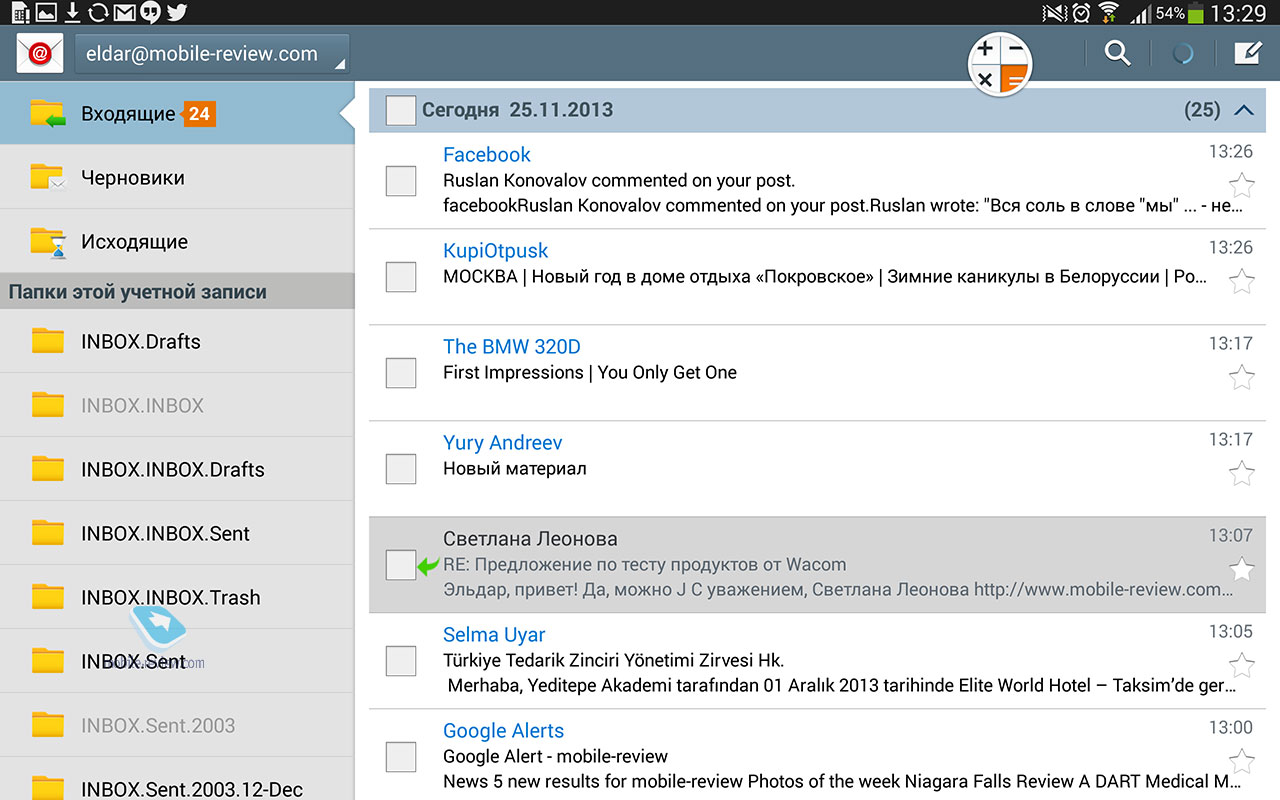
Task: Star the KupiOtpusk email
Action: pos(1241,281)
